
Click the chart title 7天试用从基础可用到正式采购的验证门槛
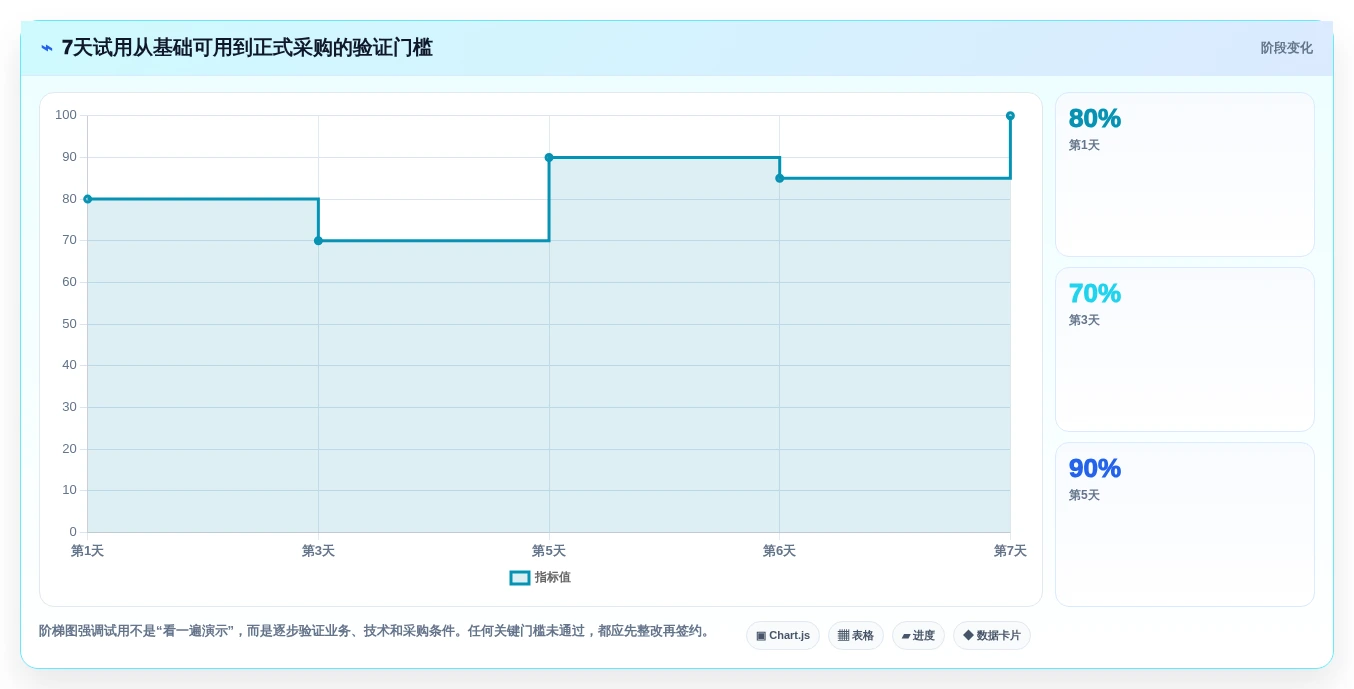pos(247,48)
